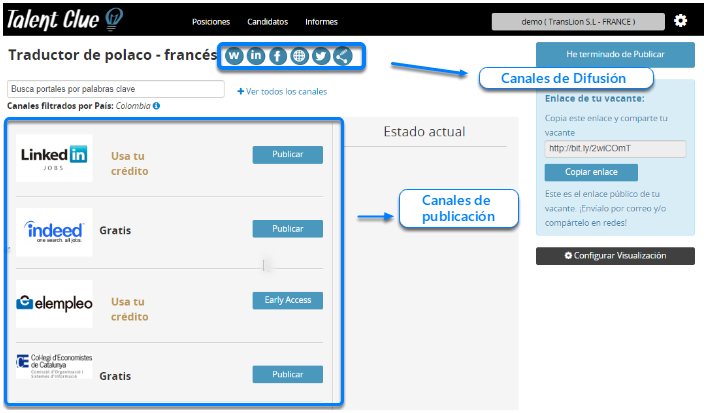
Task: Click the elempleo logo
Action: (x=54, y=303)
